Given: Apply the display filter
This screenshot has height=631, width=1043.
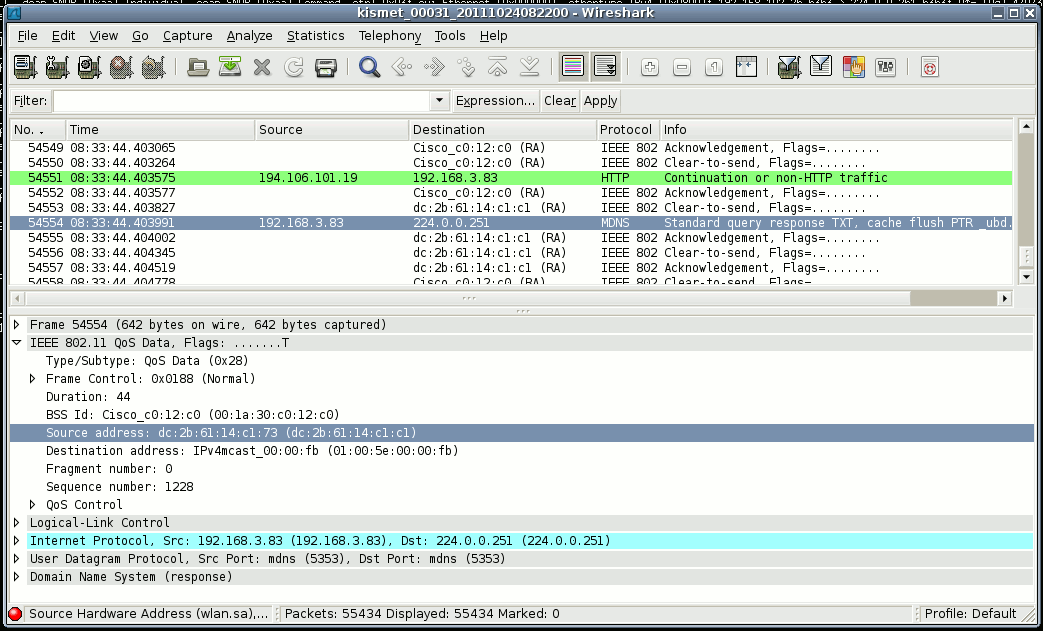Looking at the screenshot, I should (600, 100).
